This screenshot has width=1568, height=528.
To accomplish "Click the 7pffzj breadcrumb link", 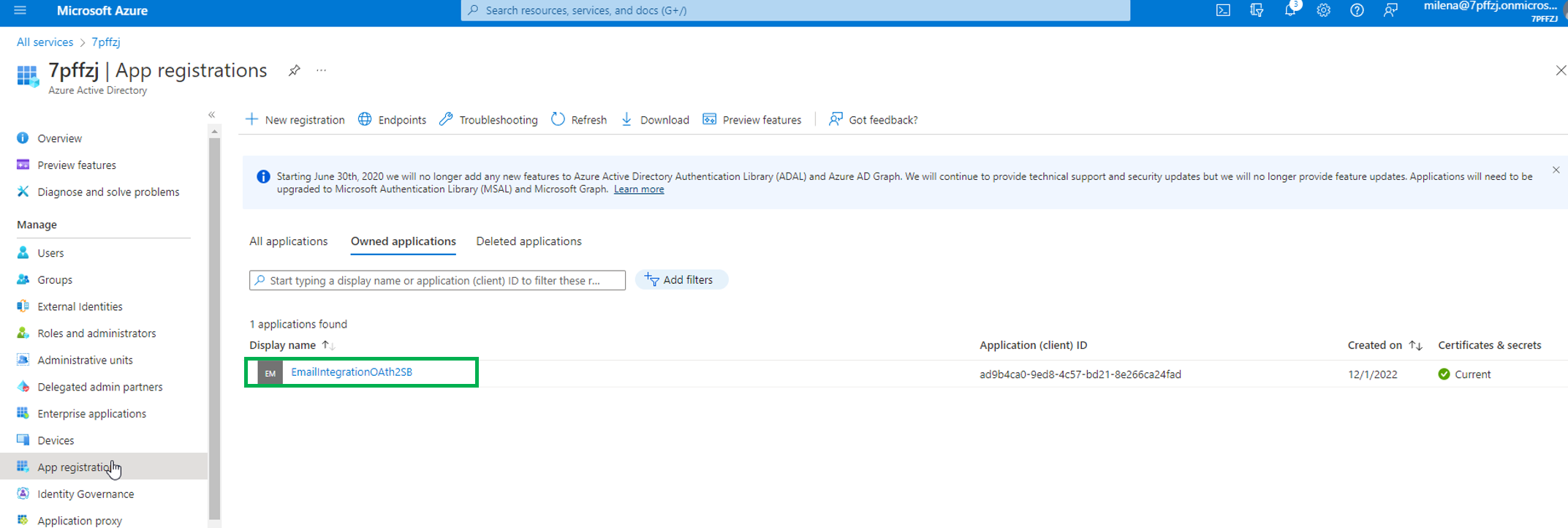I will coord(106,42).
